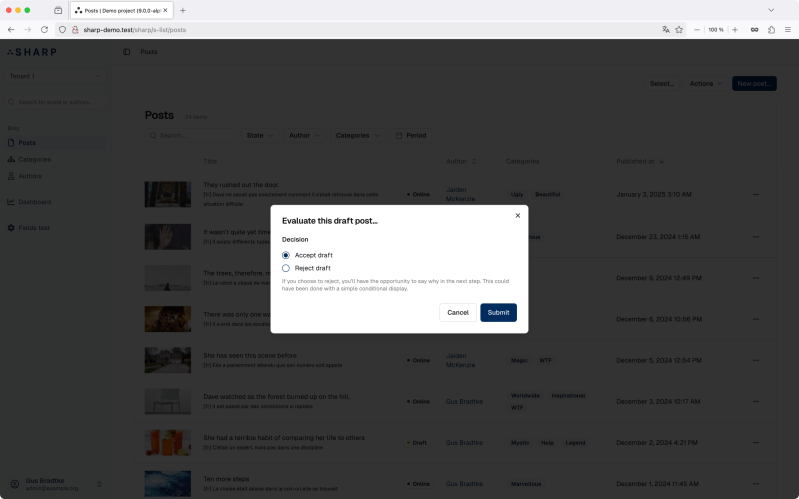
Task: Open Posts in the sidebar
Action: pos(55,143)
